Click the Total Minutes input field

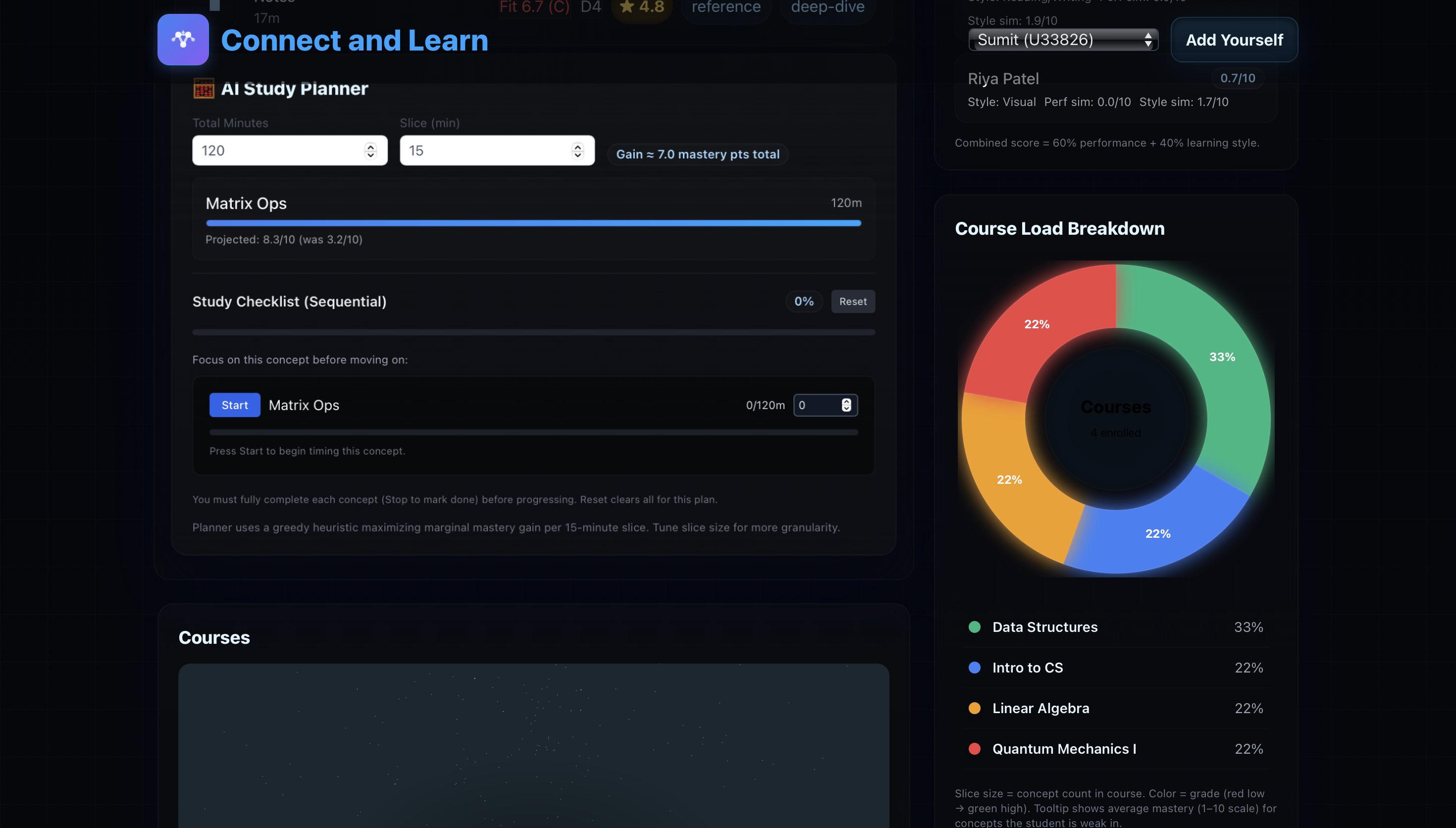coord(279,151)
